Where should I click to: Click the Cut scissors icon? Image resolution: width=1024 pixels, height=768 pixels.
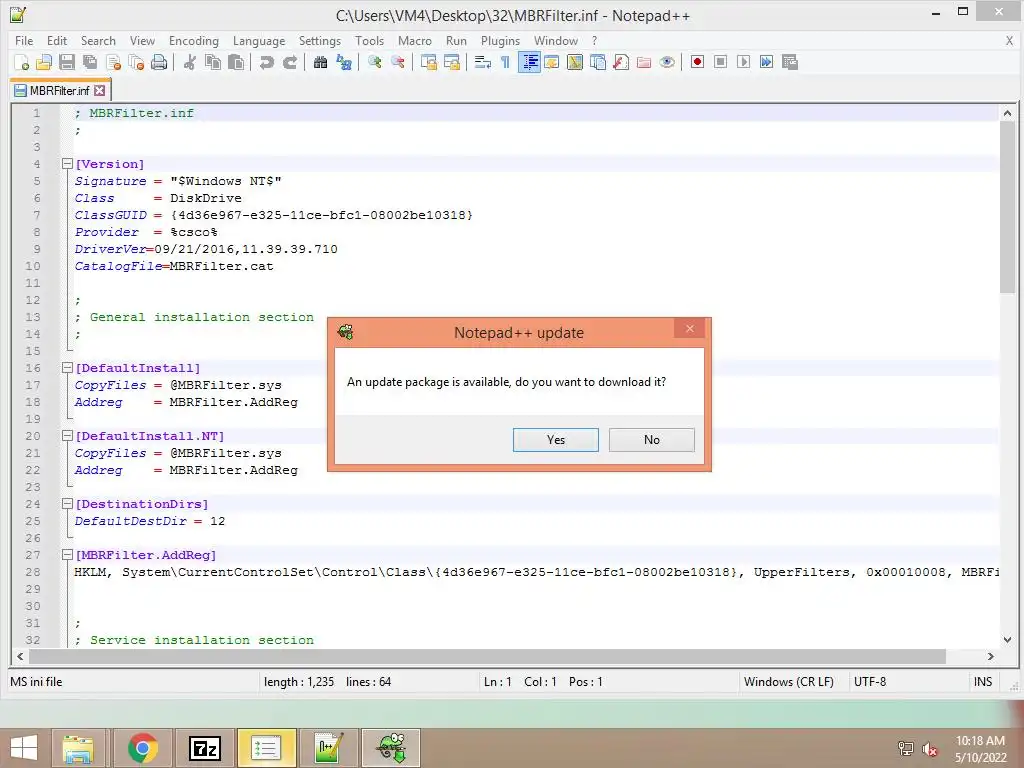pyautogui.click(x=189, y=62)
